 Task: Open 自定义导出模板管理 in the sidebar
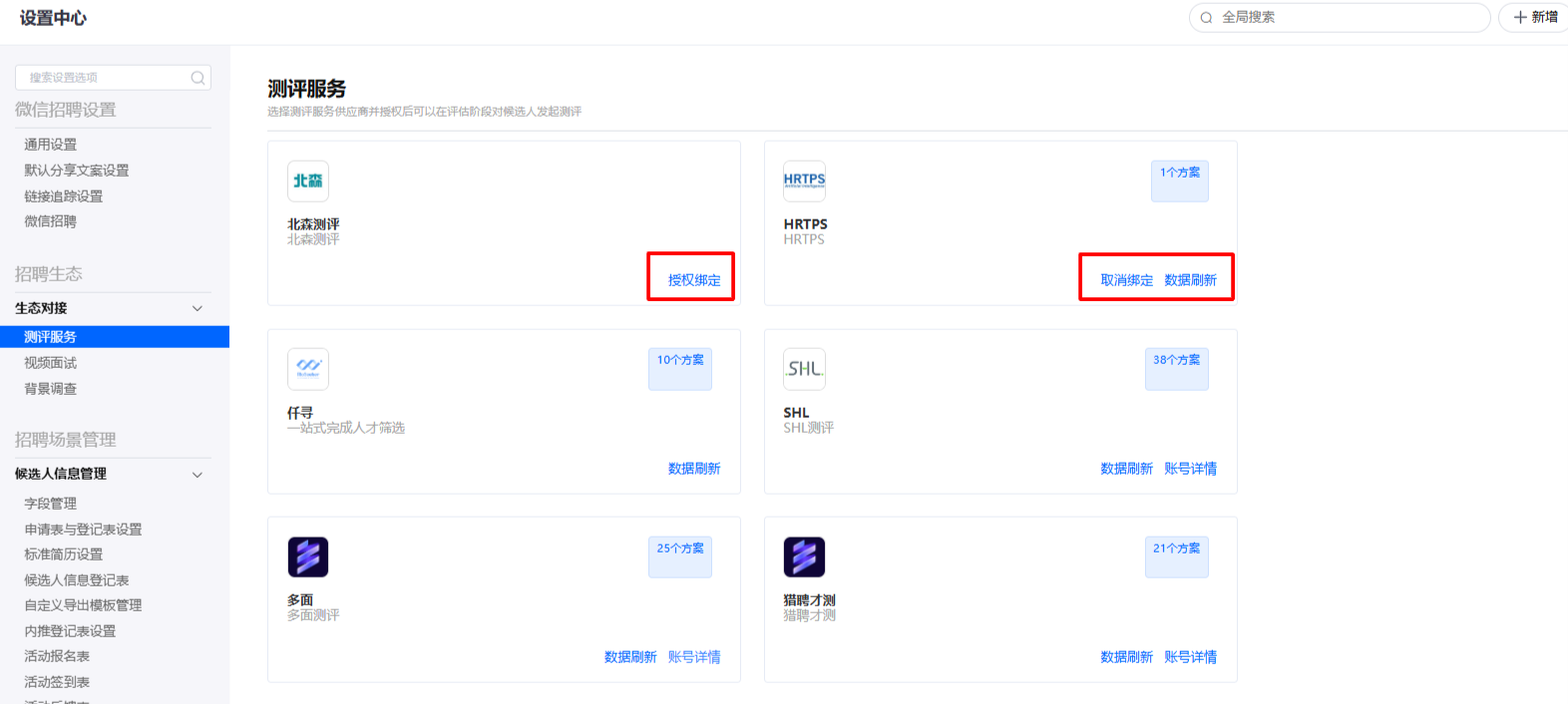click(84, 605)
